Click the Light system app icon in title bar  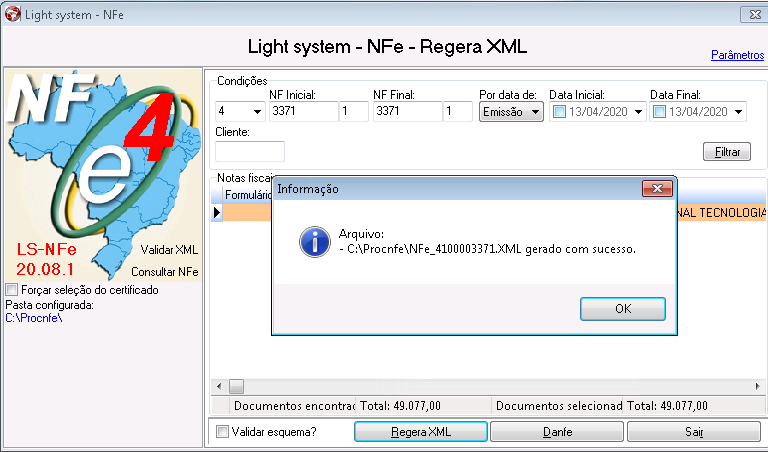[13, 14]
